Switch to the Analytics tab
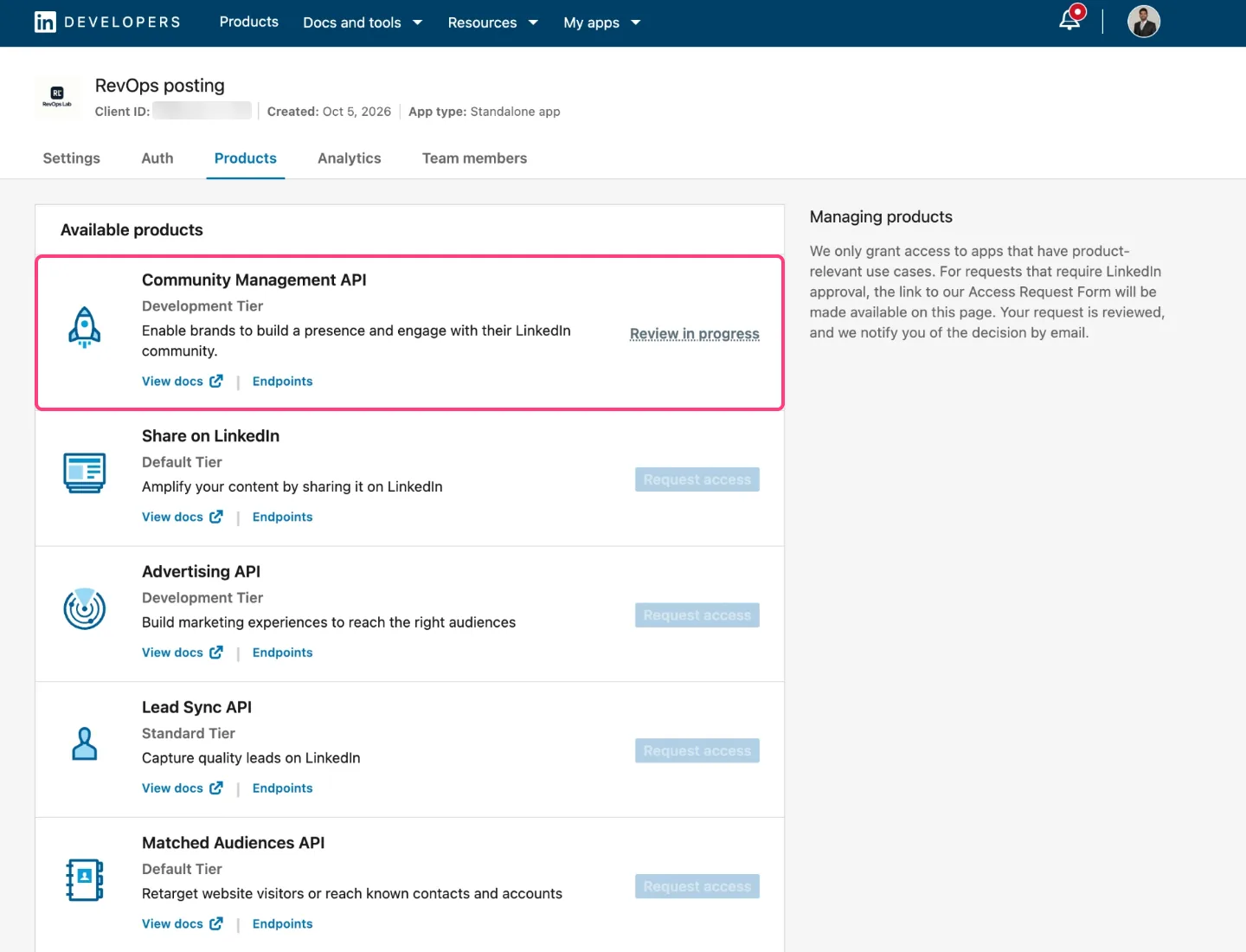Viewport: 1246px width, 952px height. pos(350,158)
